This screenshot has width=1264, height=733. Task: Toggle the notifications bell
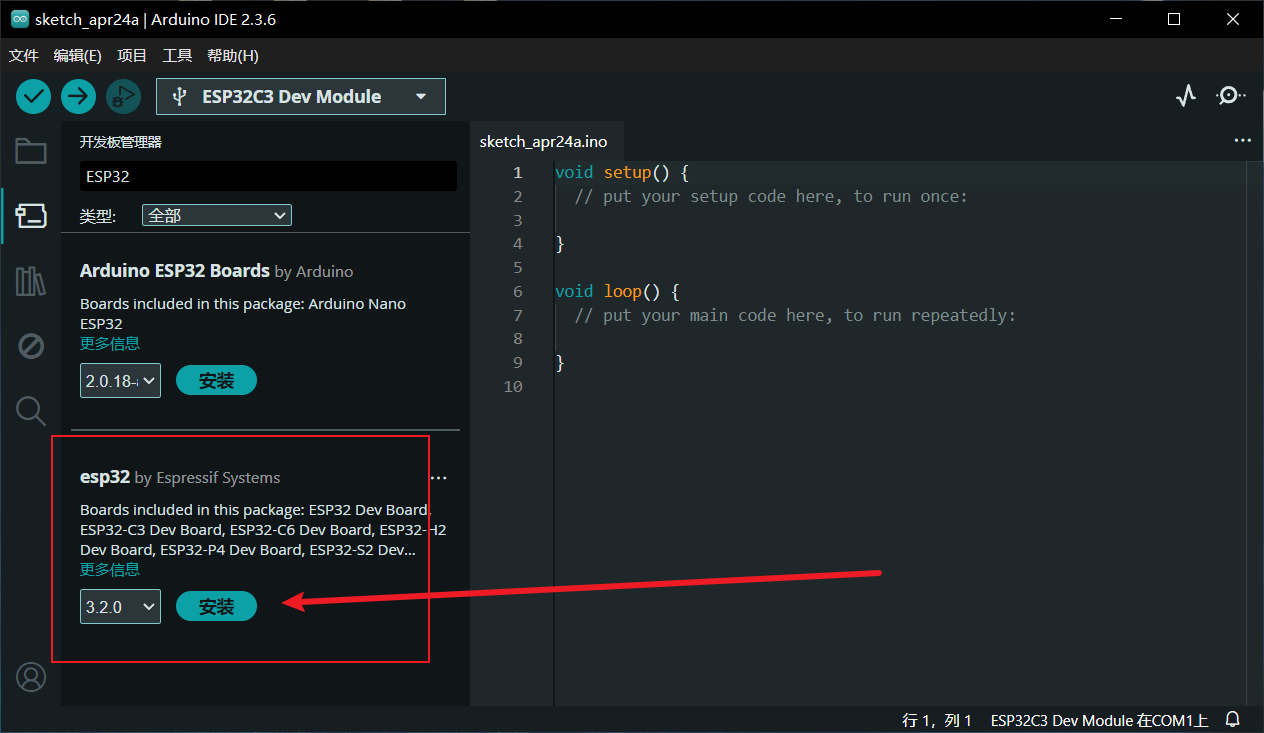click(1232, 719)
